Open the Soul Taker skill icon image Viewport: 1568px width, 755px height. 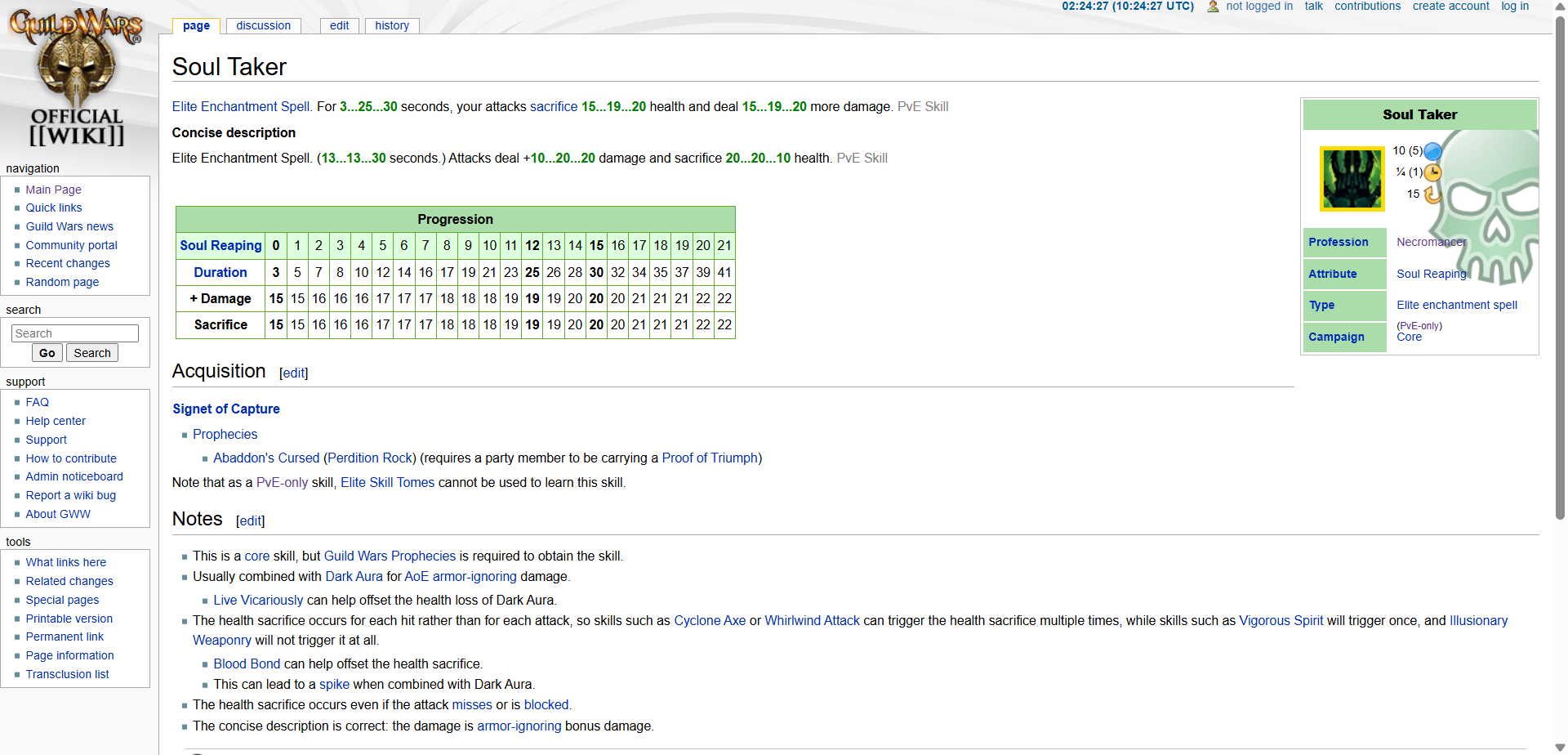[1352, 179]
